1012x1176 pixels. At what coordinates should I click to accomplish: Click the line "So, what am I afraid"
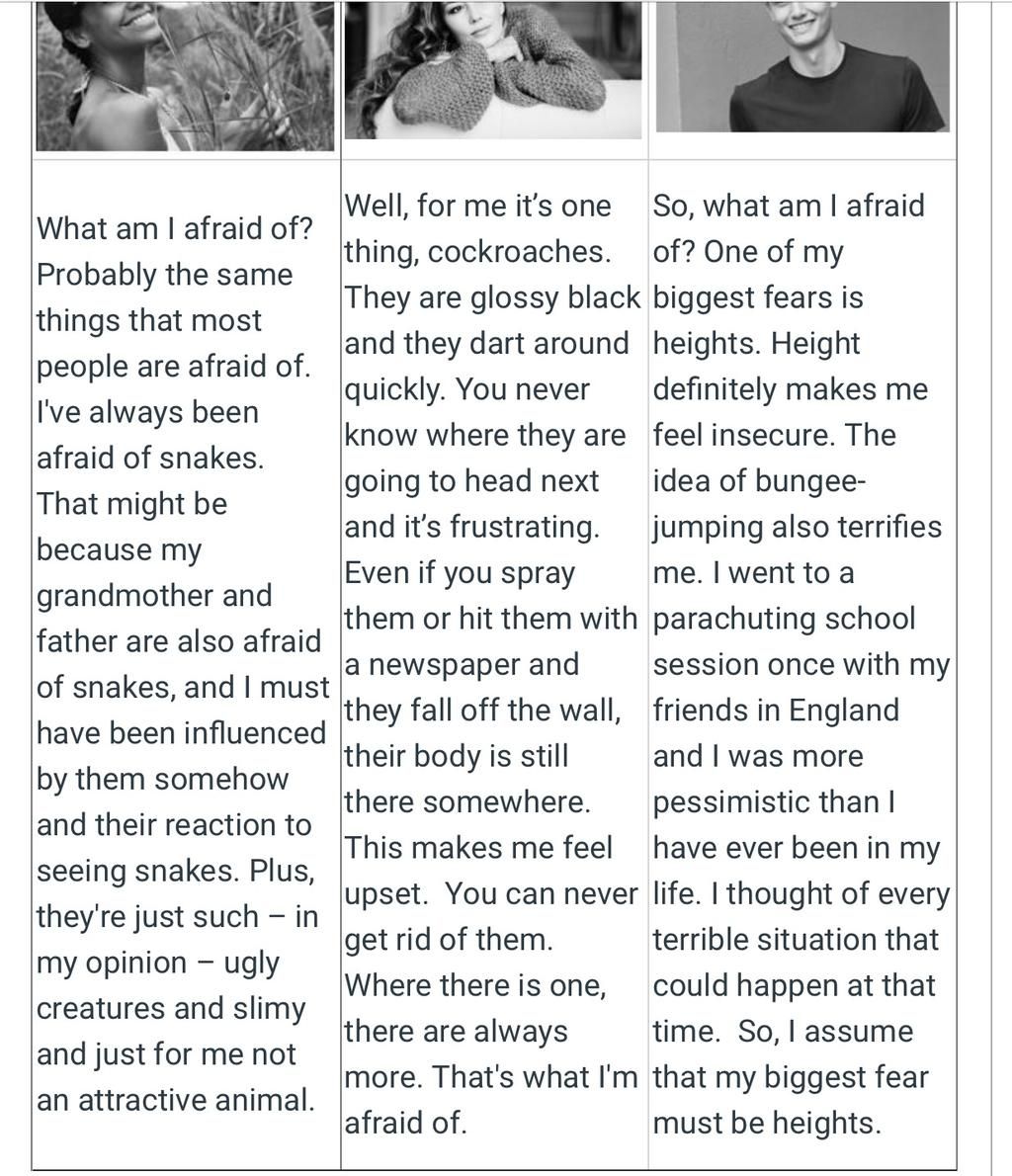pyautogui.click(x=789, y=206)
